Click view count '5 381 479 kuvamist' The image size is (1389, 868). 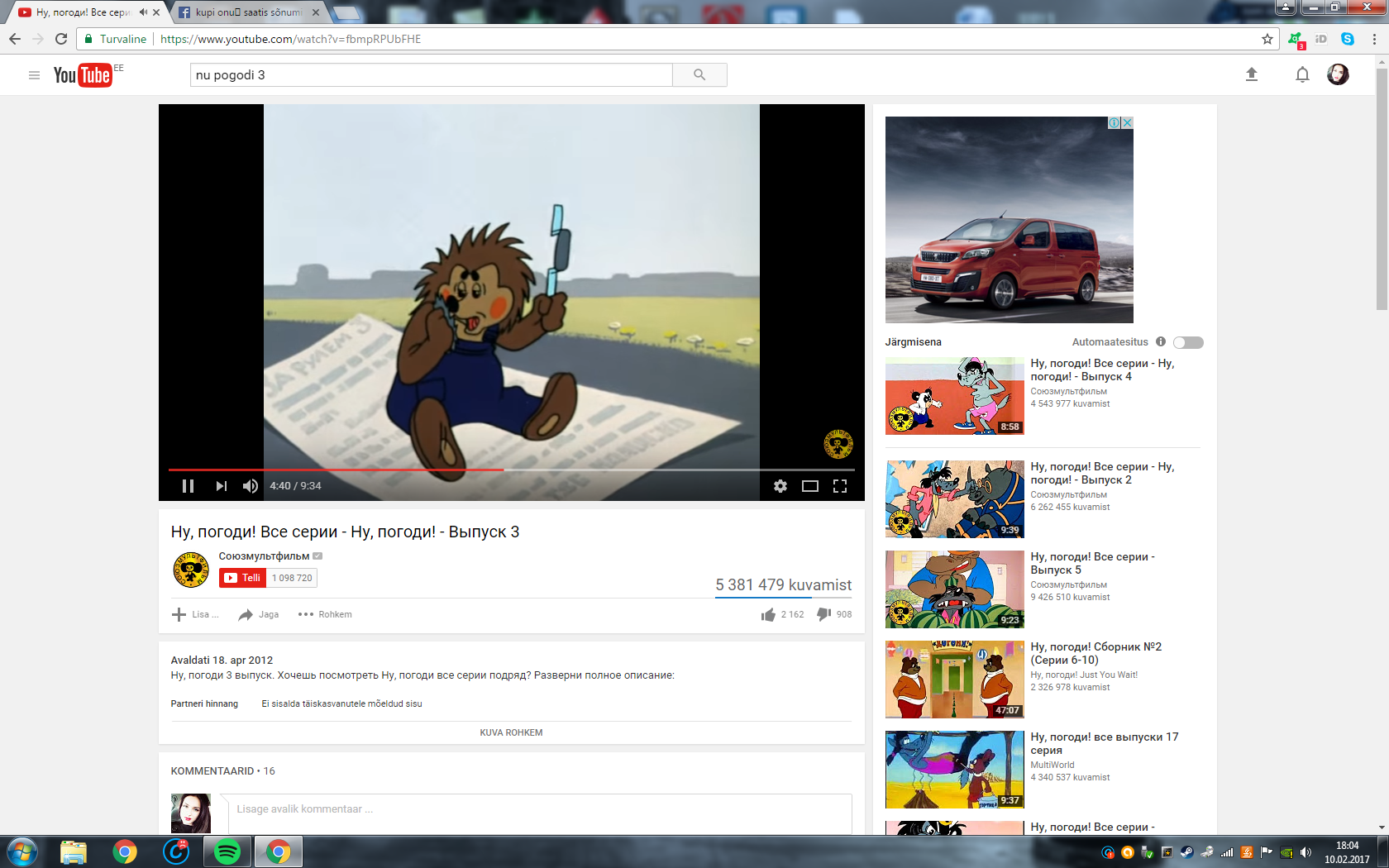(783, 585)
